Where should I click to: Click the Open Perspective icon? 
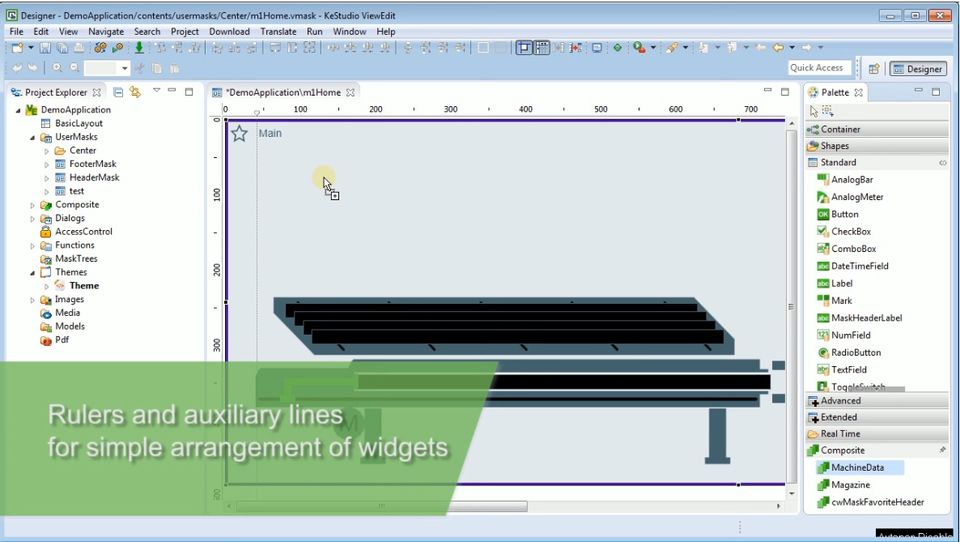[874, 69]
